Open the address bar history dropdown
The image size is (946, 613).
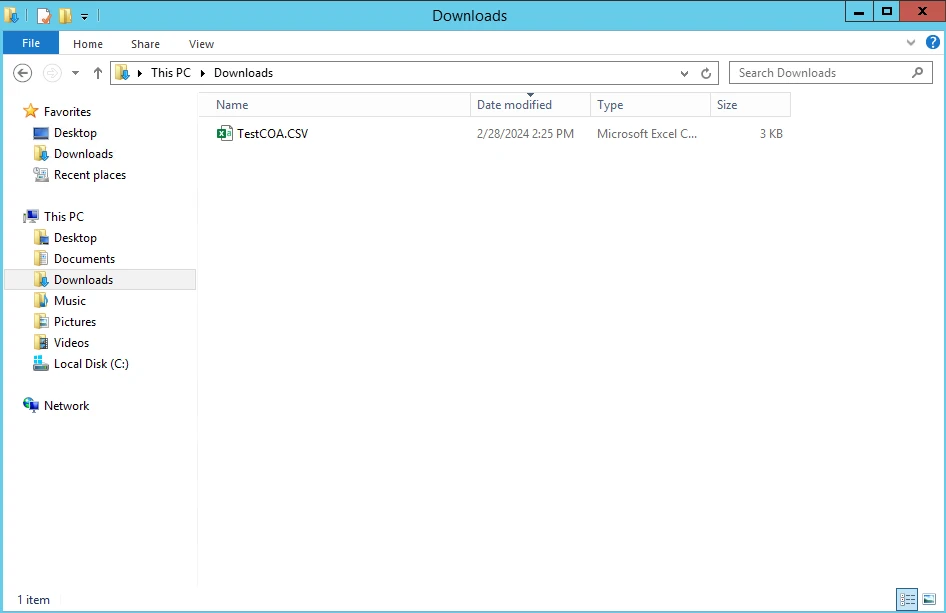[684, 73]
